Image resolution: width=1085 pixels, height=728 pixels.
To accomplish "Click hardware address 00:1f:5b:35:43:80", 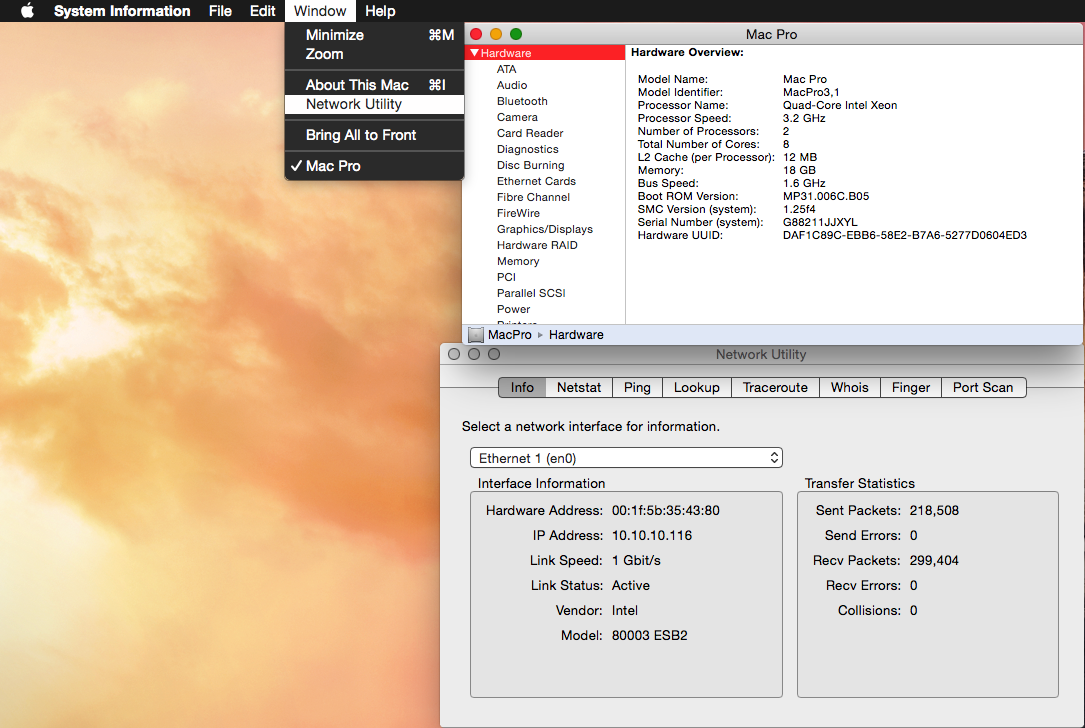I will 666,511.
